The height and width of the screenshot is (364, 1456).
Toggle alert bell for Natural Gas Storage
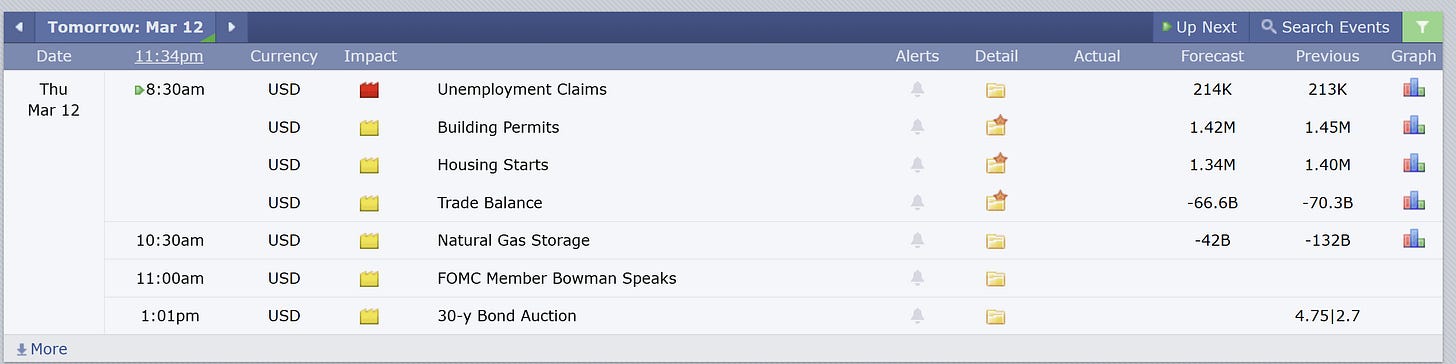coord(917,240)
